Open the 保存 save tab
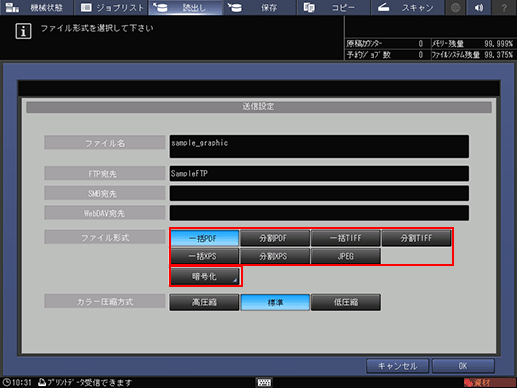The height and width of the screenshot is (388, 517). pos(259,7)
